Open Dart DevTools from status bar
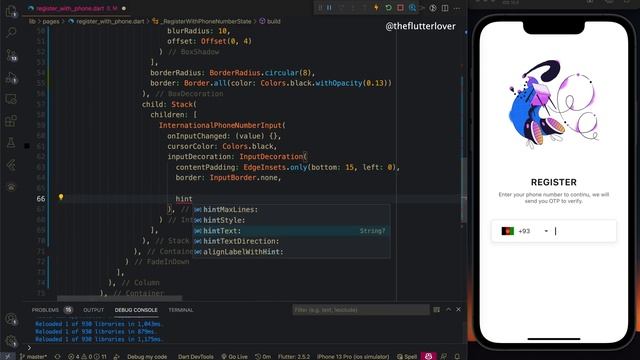The image size is (640, 360). coord(196,356)
